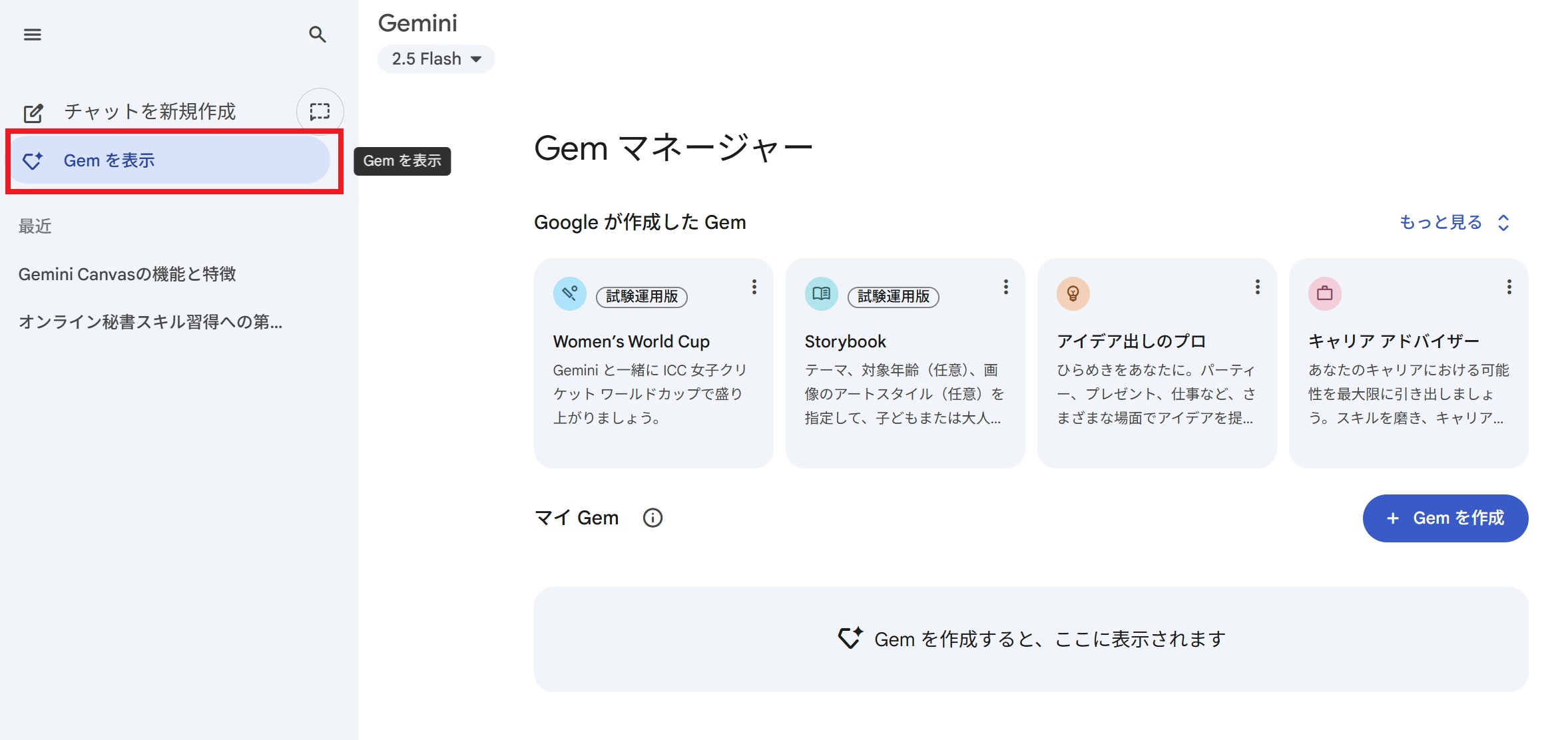Open three-dot menu on キャリア アドバイザー card
Viewport: 1568px width, 740px height.
1509,287
